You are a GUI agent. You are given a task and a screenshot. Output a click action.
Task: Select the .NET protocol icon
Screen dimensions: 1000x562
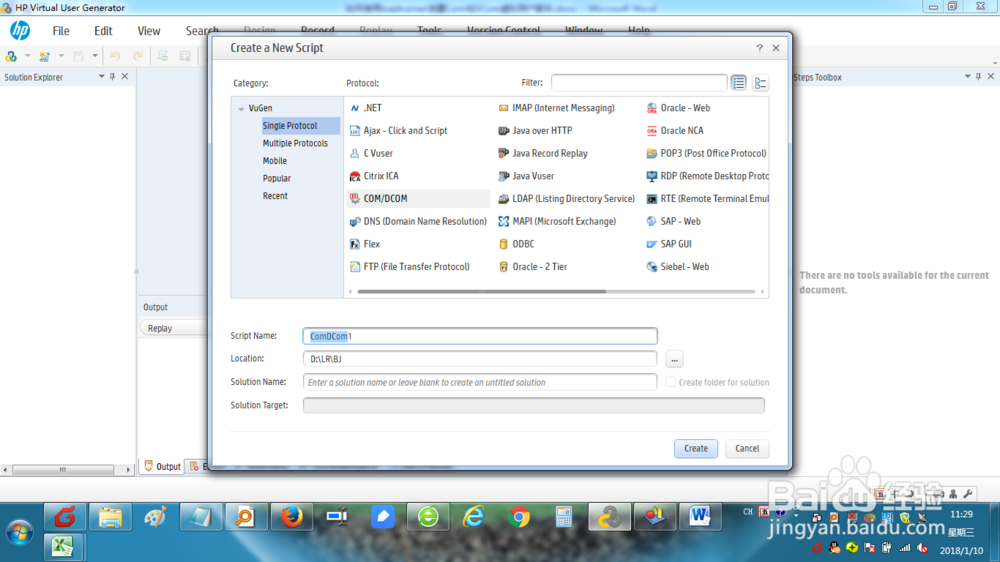[355, 108]
